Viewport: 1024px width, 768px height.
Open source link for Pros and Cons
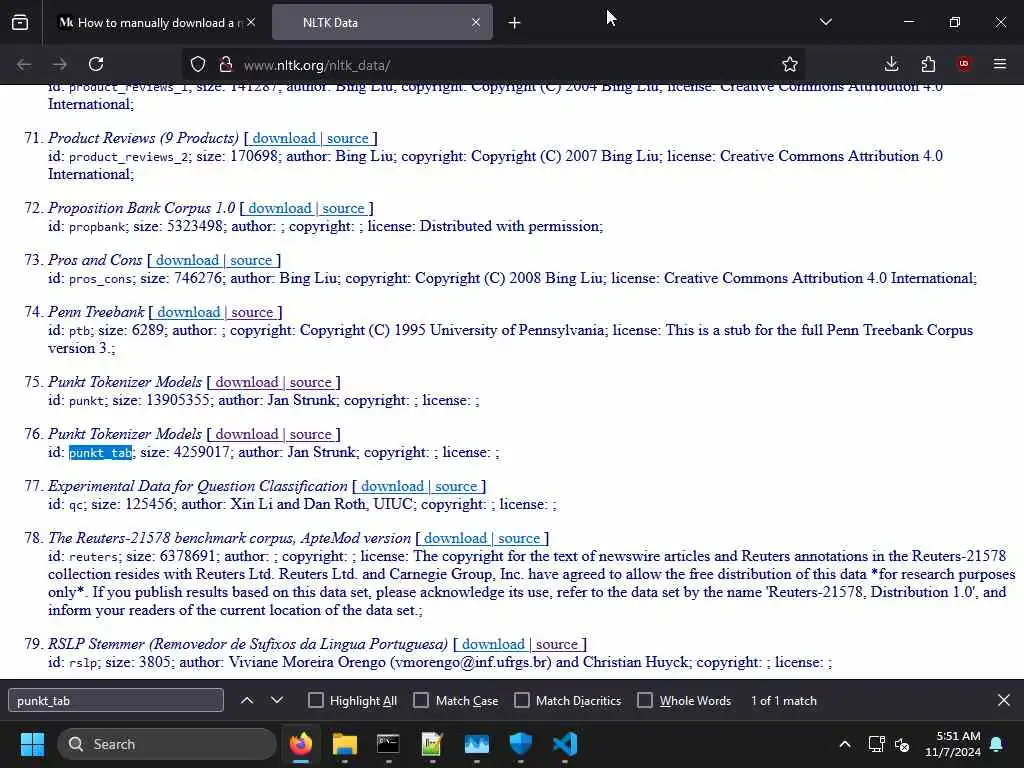coord(251,261)
